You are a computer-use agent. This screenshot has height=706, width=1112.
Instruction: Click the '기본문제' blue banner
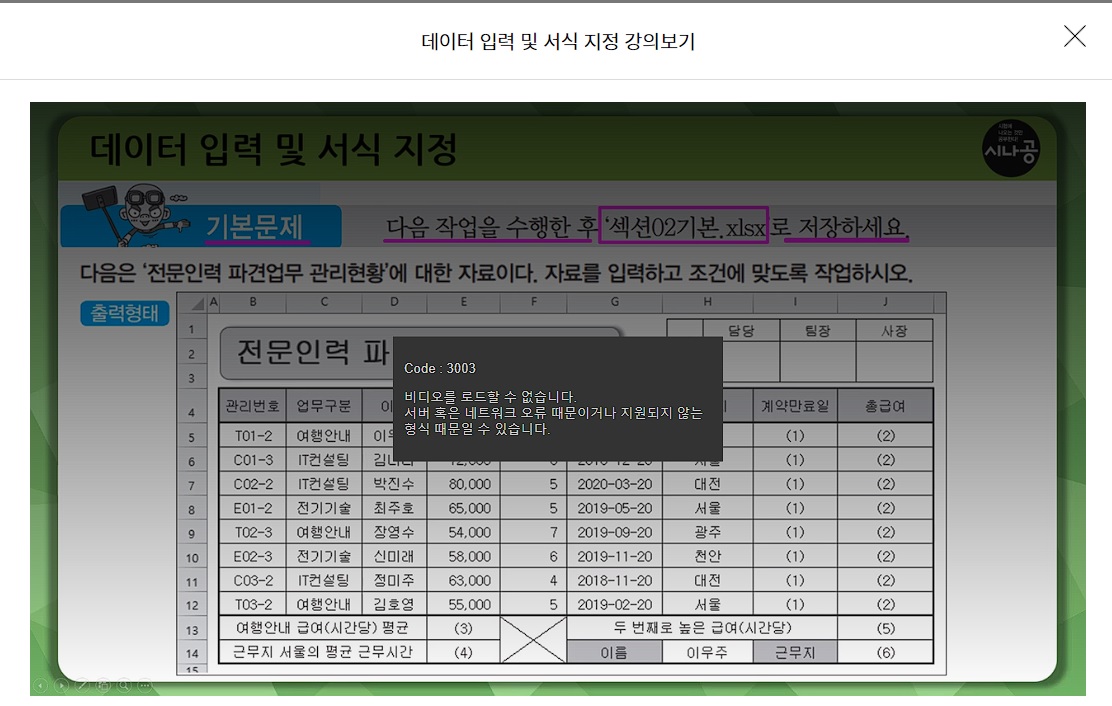point(254,227)
